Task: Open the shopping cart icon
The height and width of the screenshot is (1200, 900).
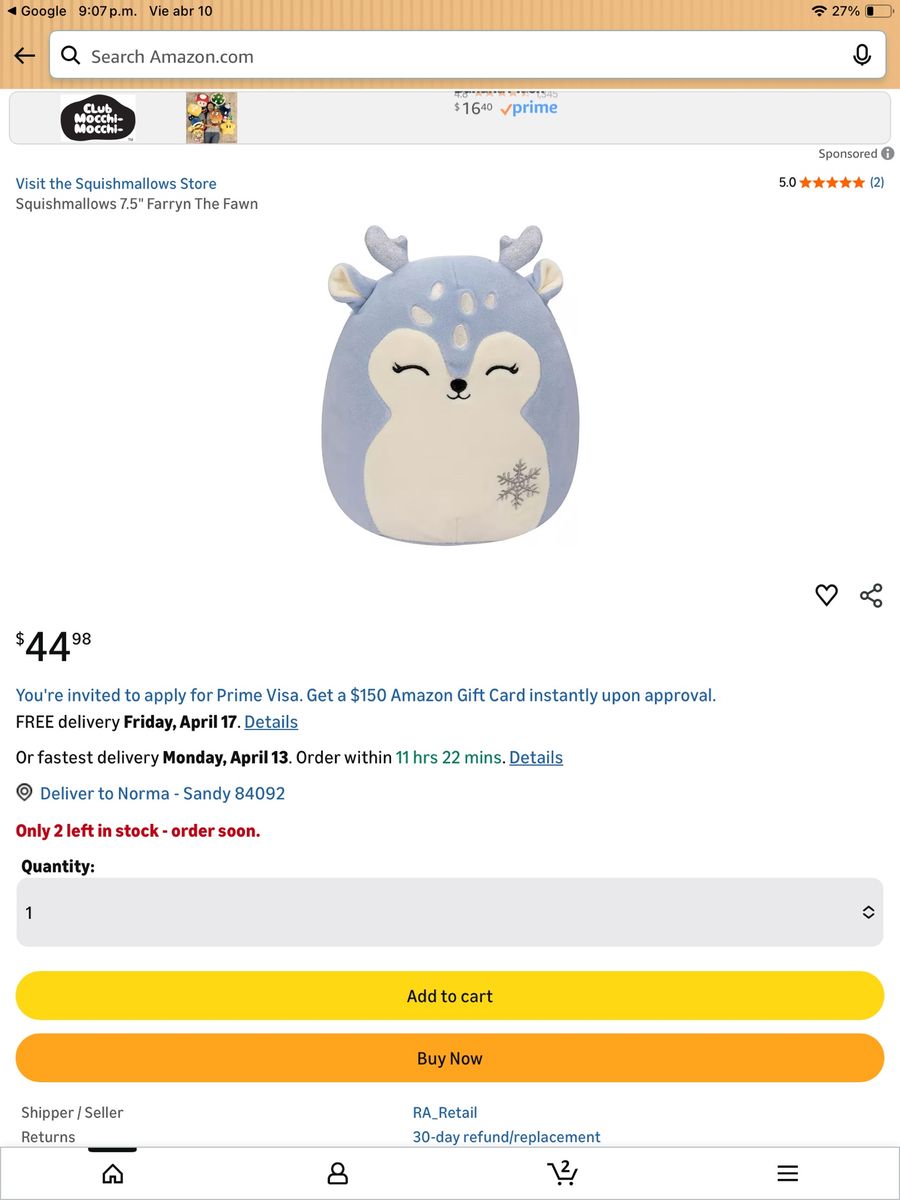Action: [x=562, y=1172]
